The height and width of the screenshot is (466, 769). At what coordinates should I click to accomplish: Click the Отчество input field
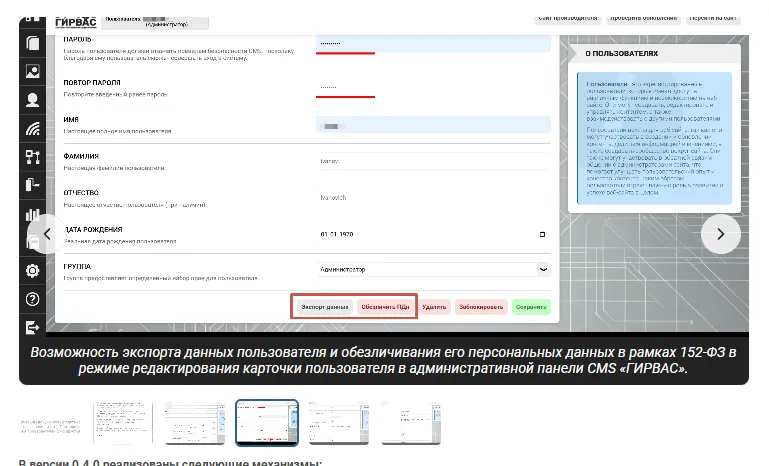point(434,198)
